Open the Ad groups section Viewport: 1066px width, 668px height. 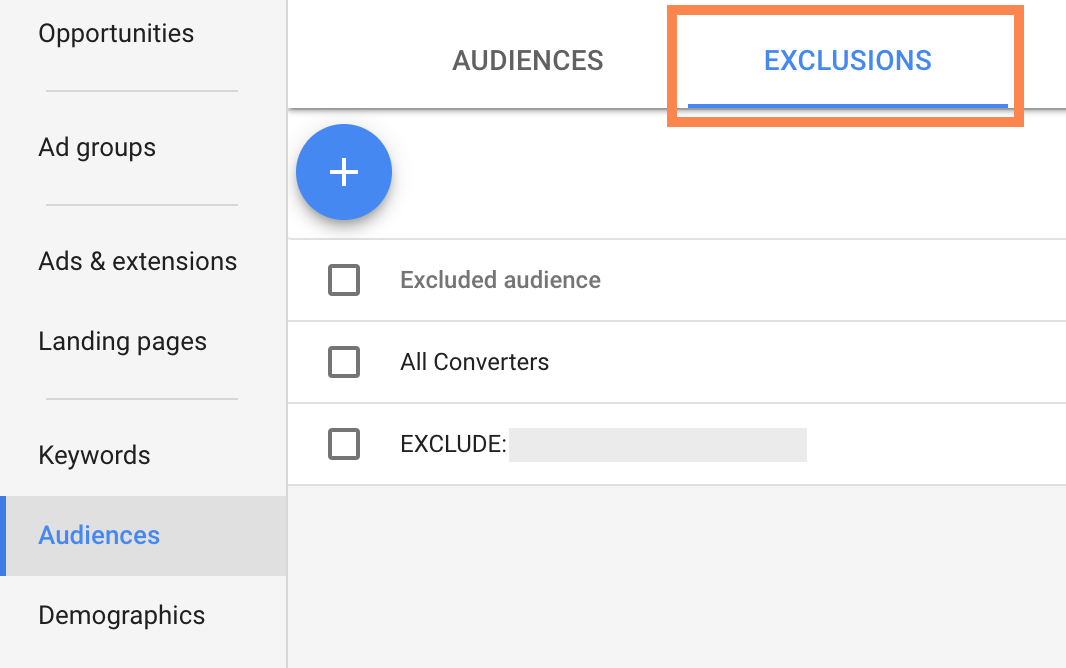(96, 147)
